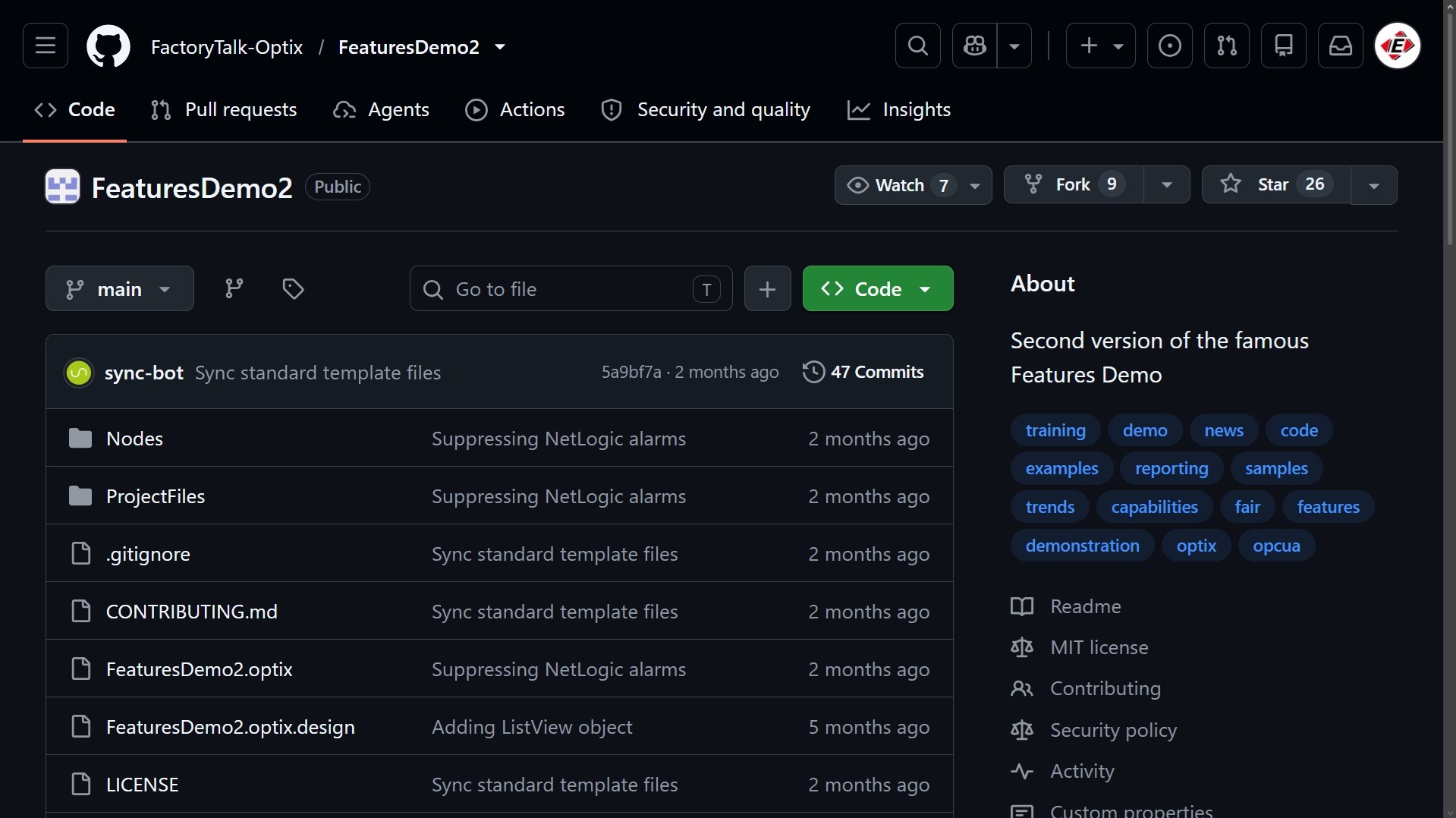Click the optix topic tag

[x=1197, y=546]
